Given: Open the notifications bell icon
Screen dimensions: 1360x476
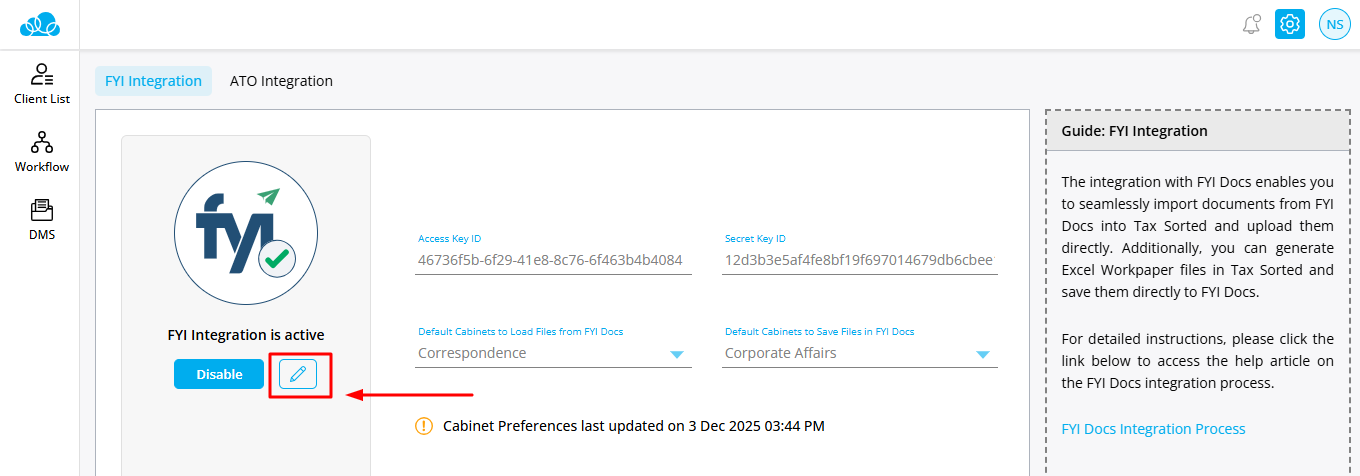Looking at the screenshot, I should tap(1251, 24).
